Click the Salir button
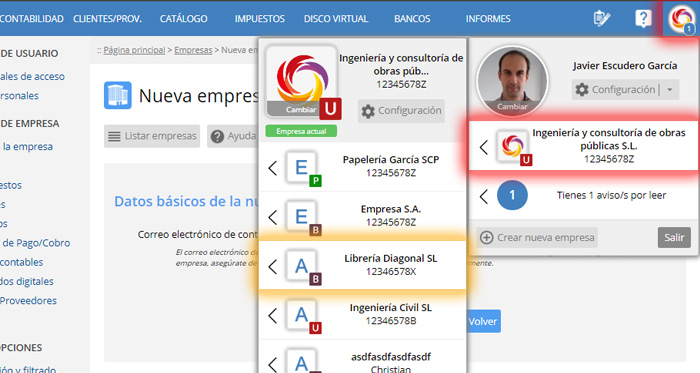 point(674,237)
